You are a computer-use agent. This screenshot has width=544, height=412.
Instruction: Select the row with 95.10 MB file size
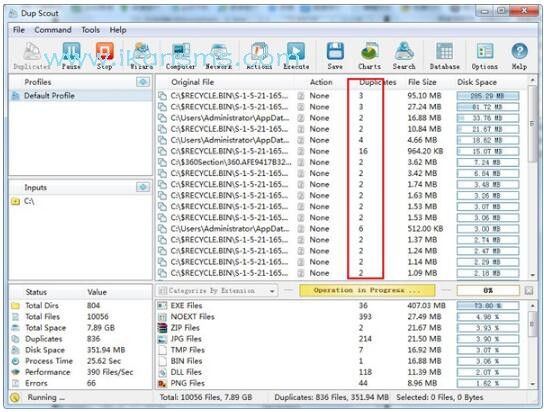(341, 96)
